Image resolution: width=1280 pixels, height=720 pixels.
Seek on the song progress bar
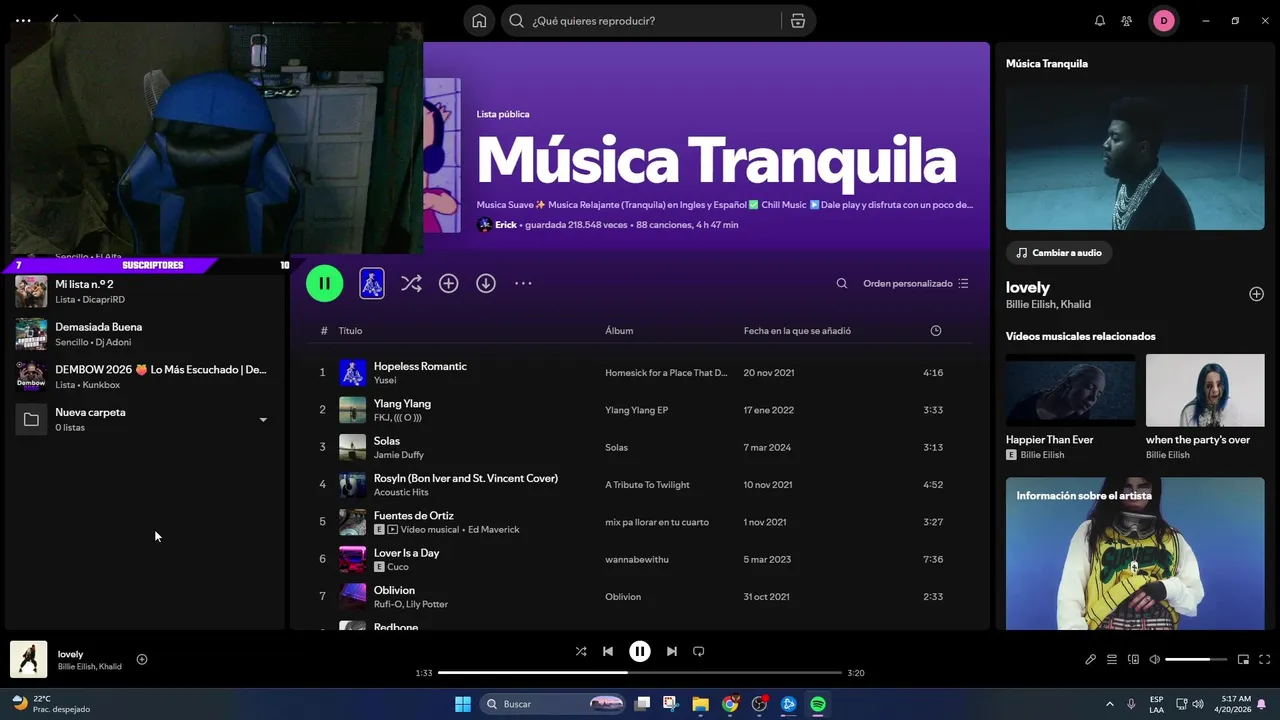[x=640, y=673]
